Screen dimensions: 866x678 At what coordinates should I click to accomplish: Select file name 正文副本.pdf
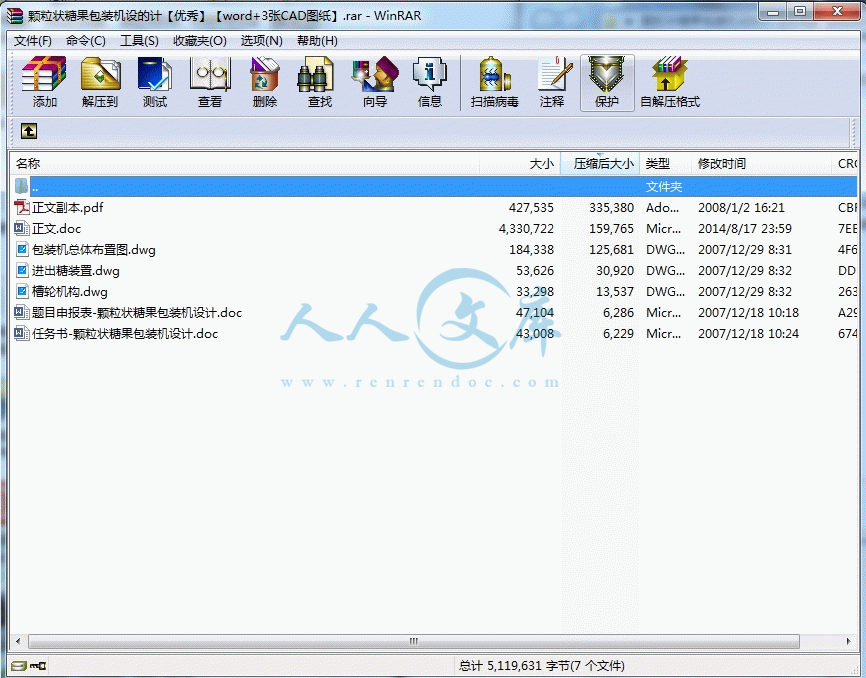tap(67, 208)
